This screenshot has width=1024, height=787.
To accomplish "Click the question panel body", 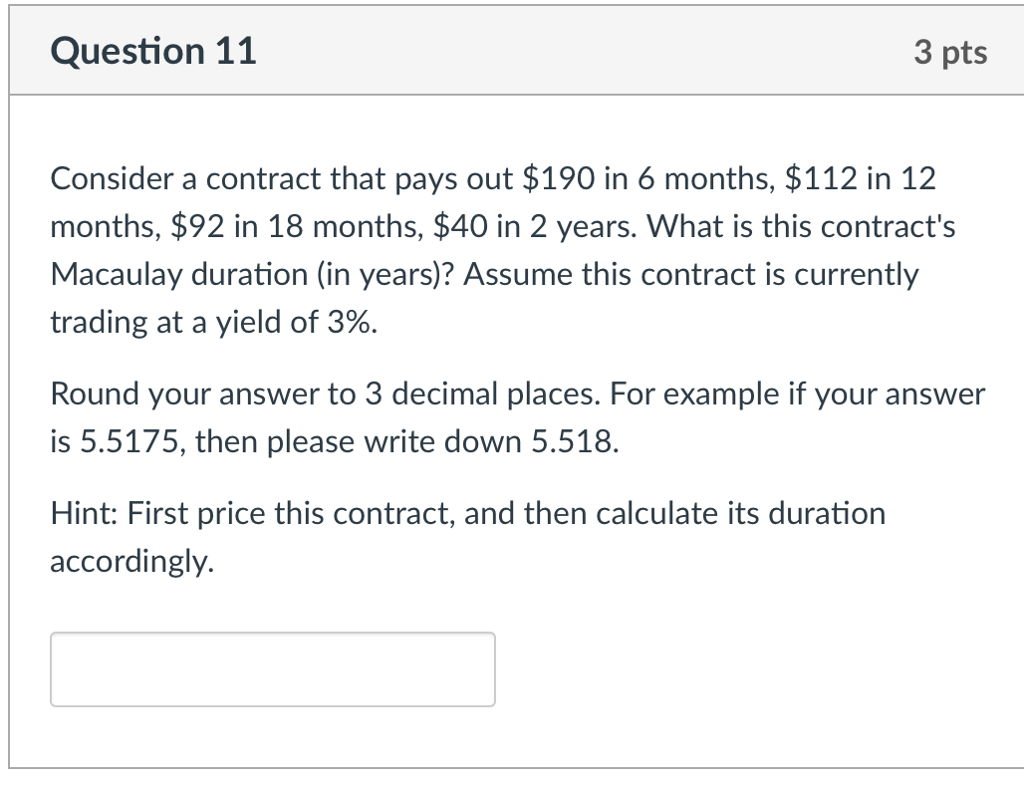I will pos(512,430).
